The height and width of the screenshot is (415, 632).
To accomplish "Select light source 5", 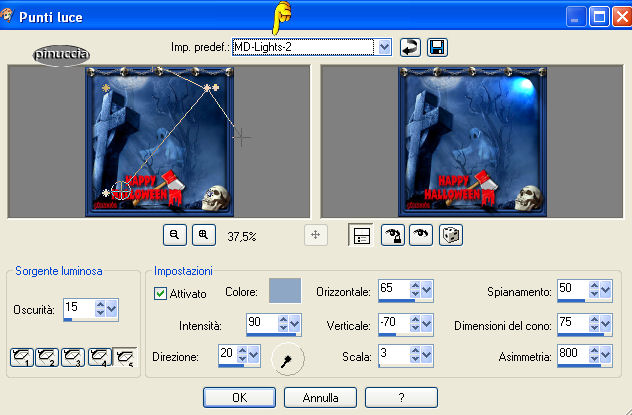I will [125, 357].
